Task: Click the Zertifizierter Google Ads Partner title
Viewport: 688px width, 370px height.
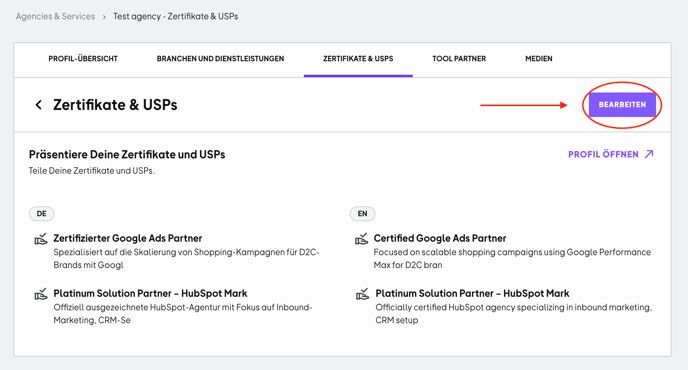Action: point(128,238)
